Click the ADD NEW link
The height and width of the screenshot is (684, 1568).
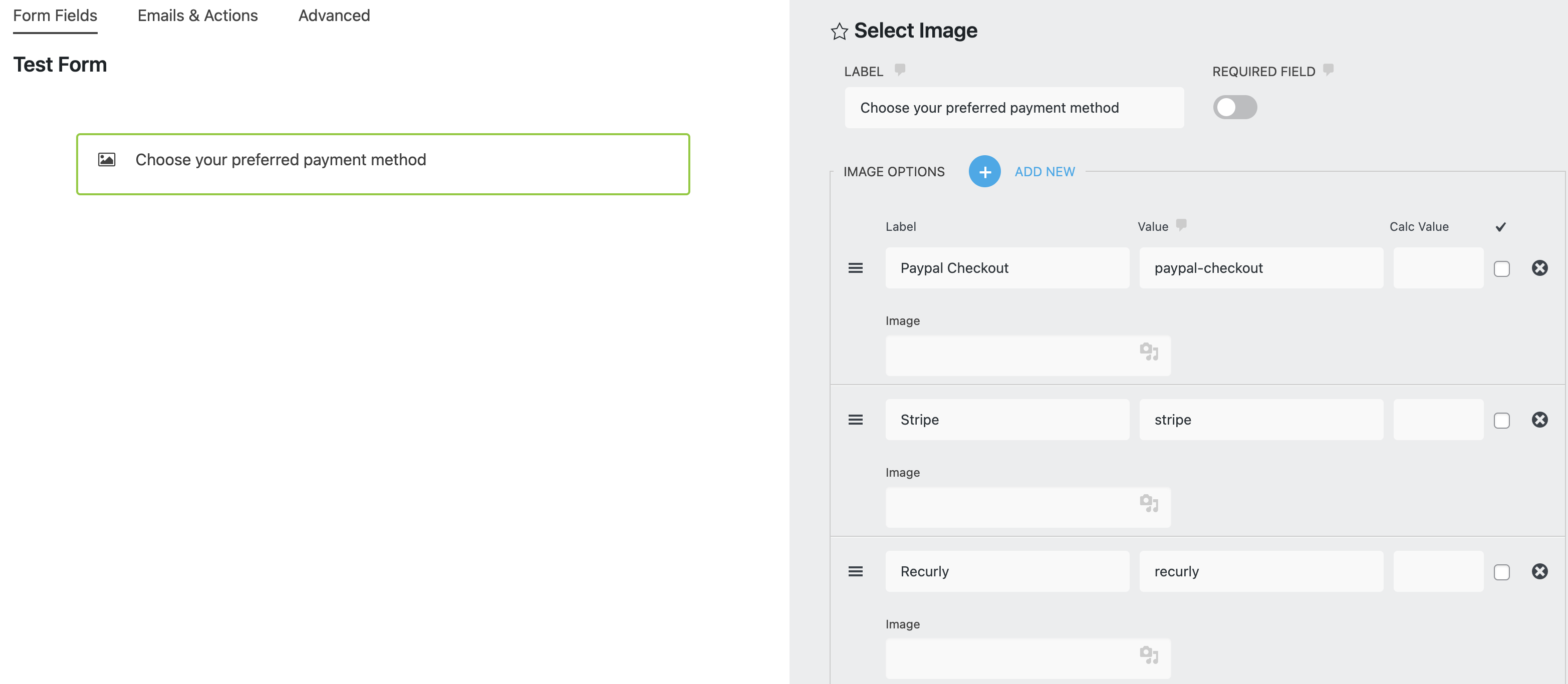tap(1044, 172)
